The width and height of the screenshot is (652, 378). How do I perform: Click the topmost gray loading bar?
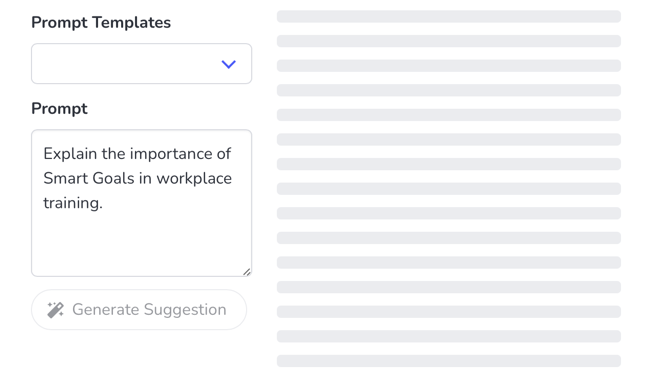coord(449,17)
